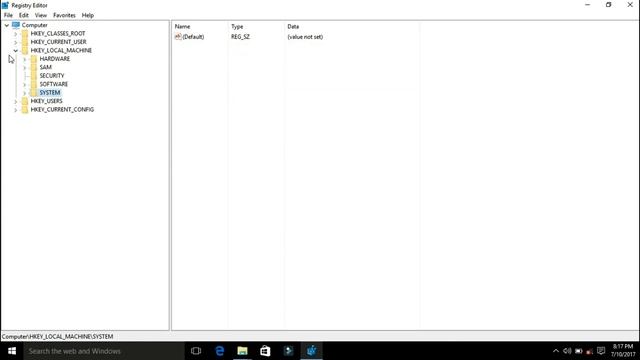Open the View menu
Viewport: 640px width, 360px height.
pyautogui.click(x=40, y=15)
